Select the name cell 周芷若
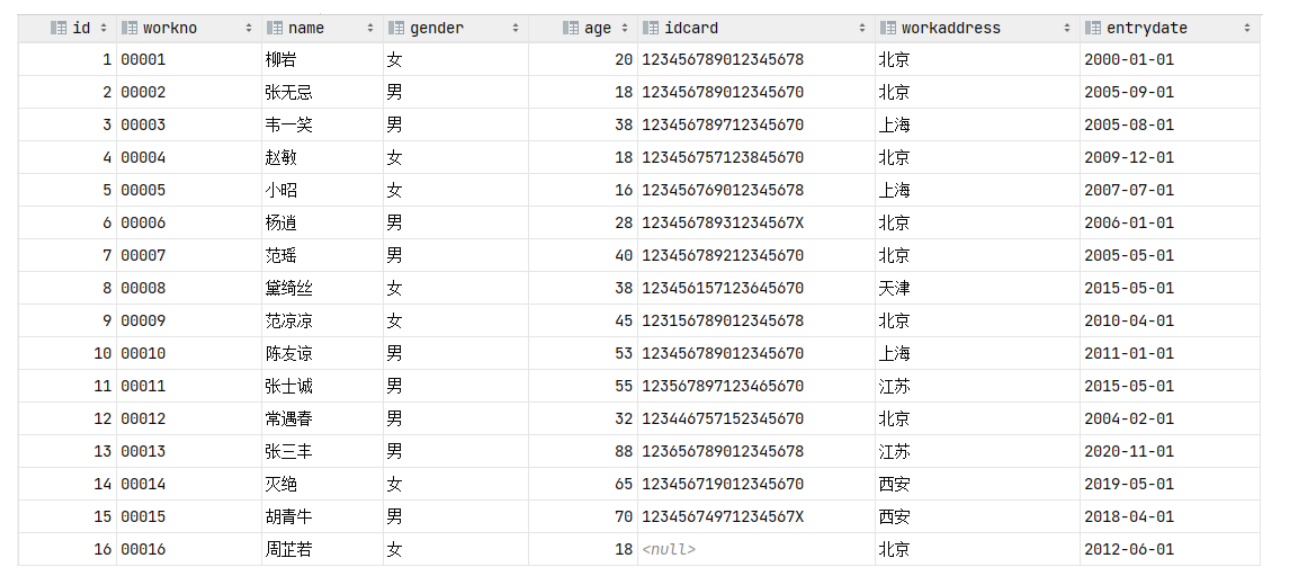Screen dimensions: 1301x583 pos(322,549)
